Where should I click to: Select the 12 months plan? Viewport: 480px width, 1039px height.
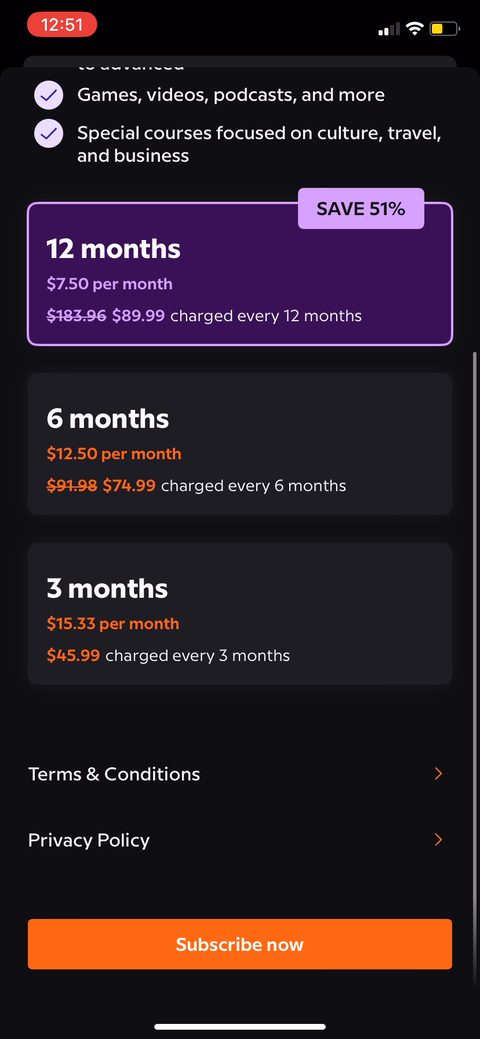click(240, 274)
